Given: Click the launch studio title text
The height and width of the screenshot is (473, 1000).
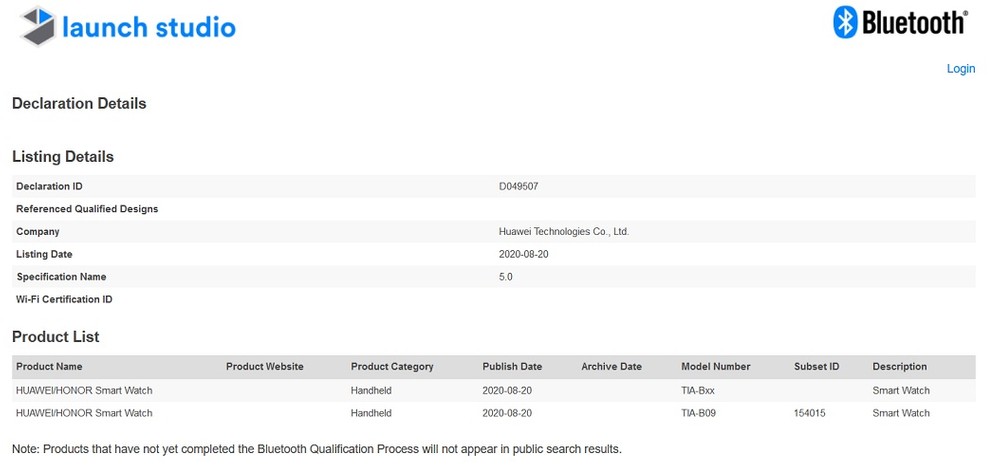Looking at the screenshot, I should coord(149,27).
